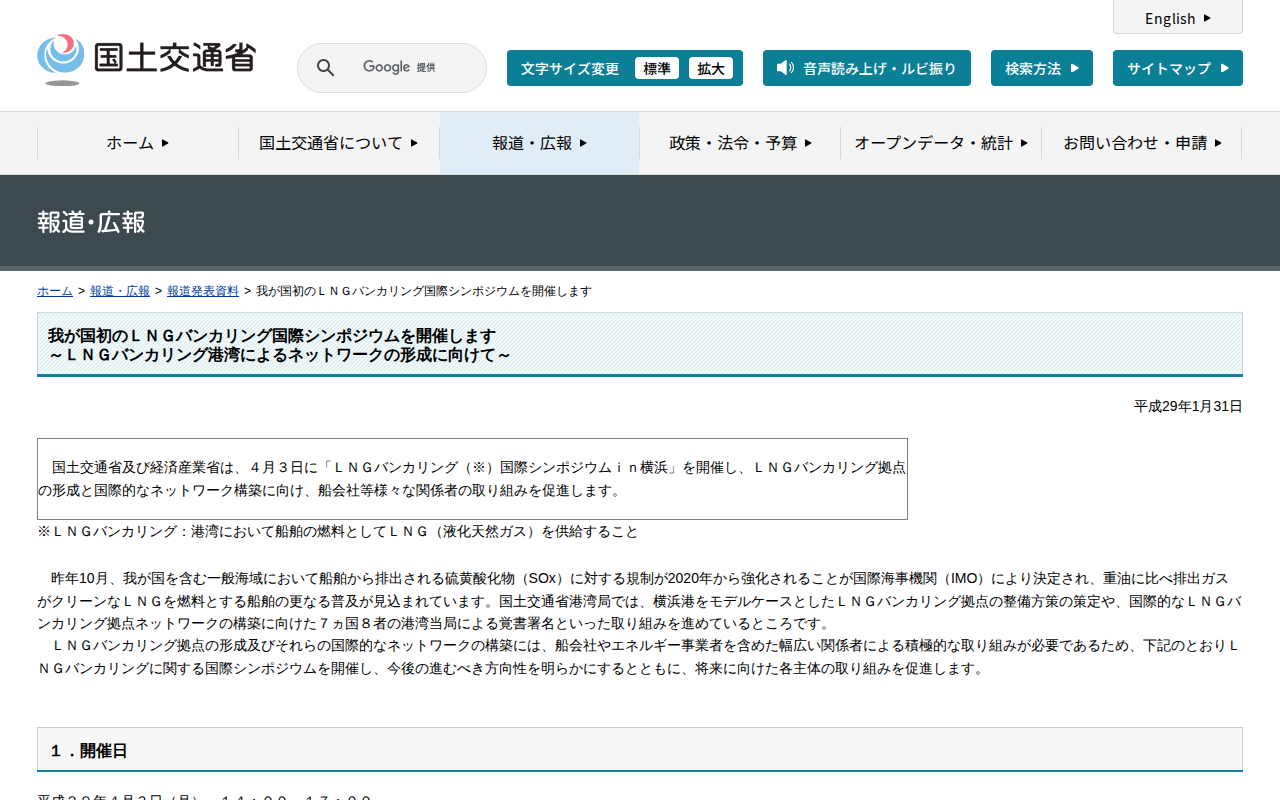
Task: Open the お問い合わせ・申請 menu item
Action: tap(1134, 143)
